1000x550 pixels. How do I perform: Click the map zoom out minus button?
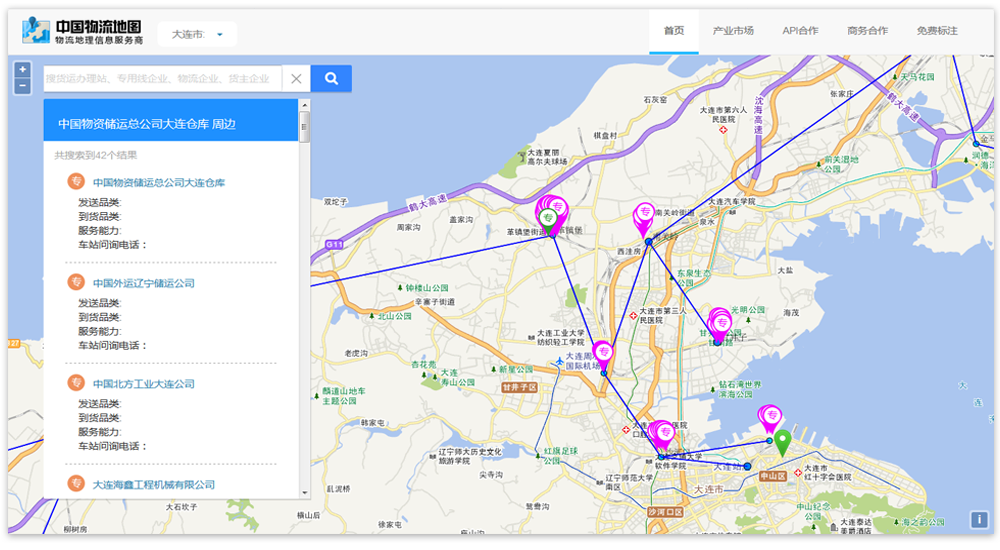tap(22, 85)
